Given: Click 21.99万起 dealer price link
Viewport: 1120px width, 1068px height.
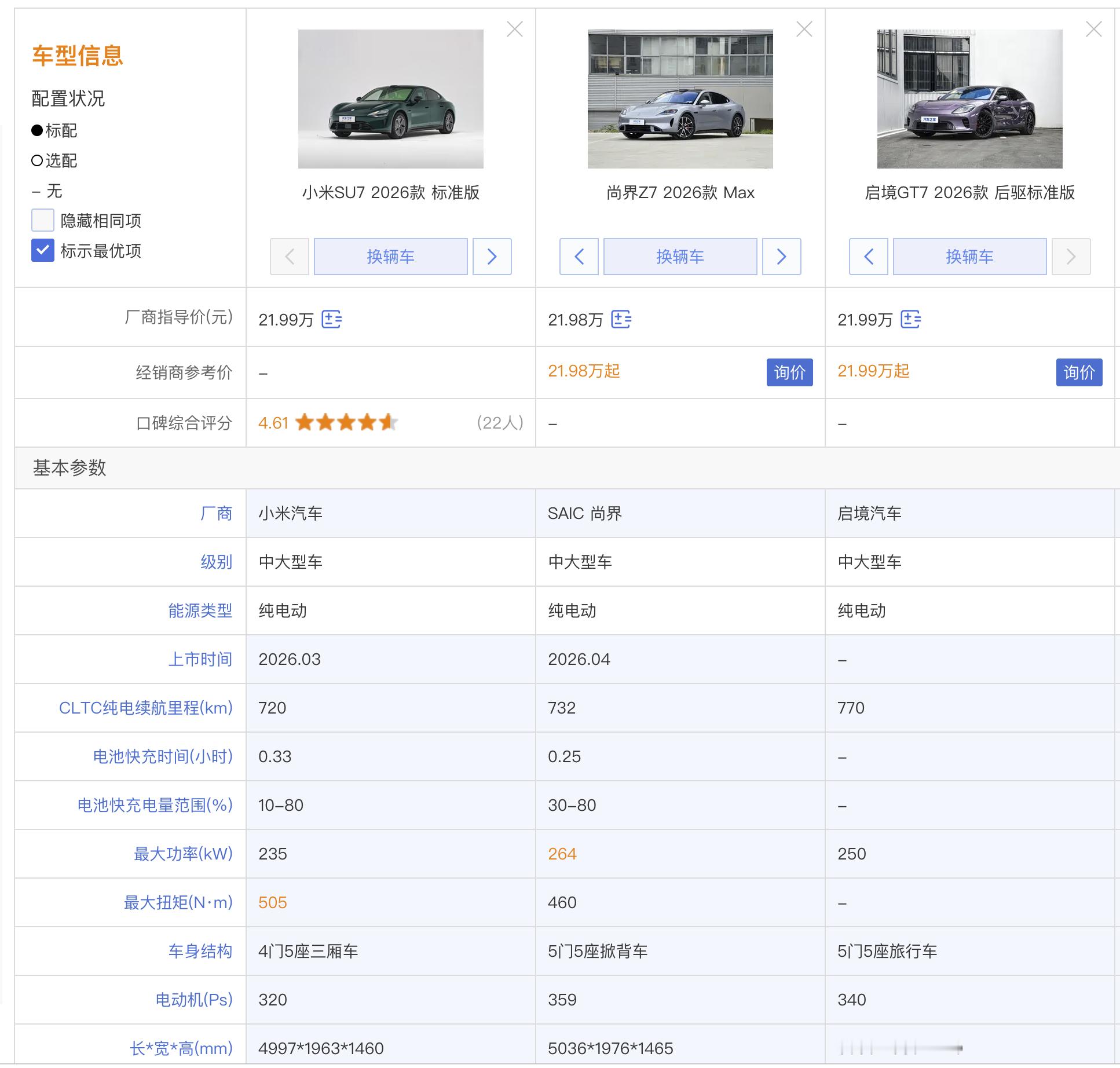Looking at the screenshot, I should pos(873,371).
